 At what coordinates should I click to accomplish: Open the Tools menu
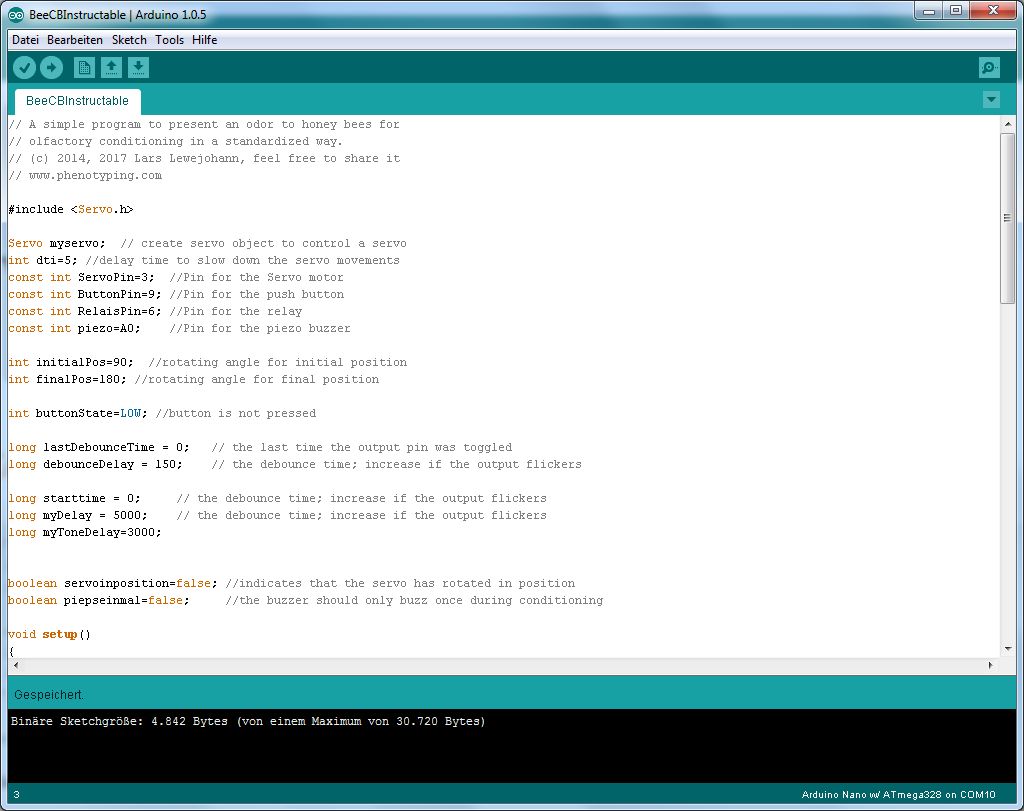[168, 40]
